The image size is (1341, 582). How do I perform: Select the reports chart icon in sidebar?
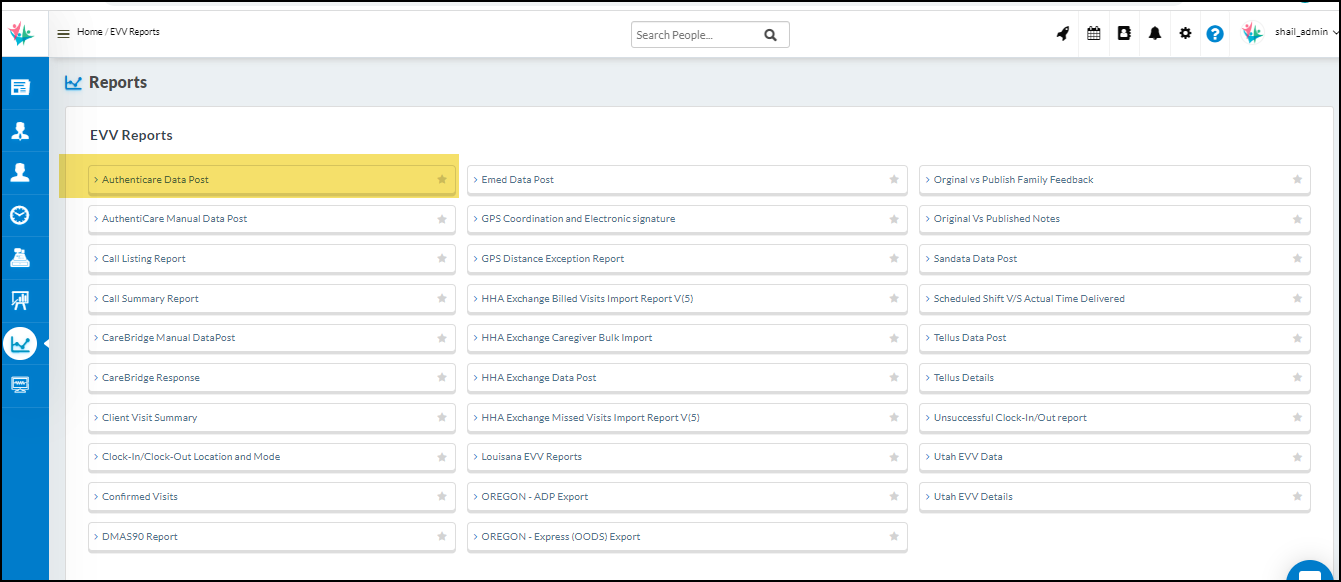tap(20, 344)
